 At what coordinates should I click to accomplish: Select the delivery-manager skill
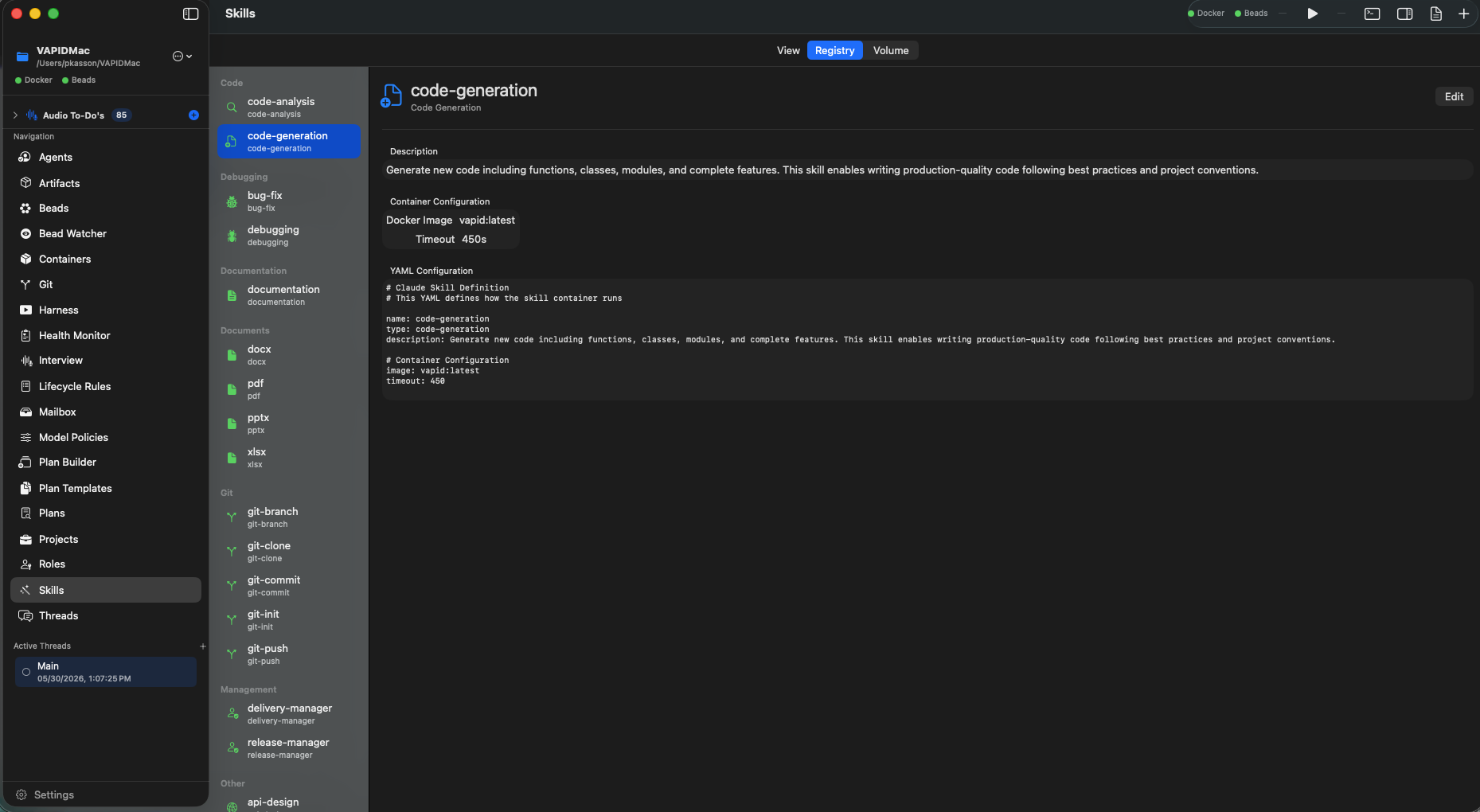pos(289,714)
